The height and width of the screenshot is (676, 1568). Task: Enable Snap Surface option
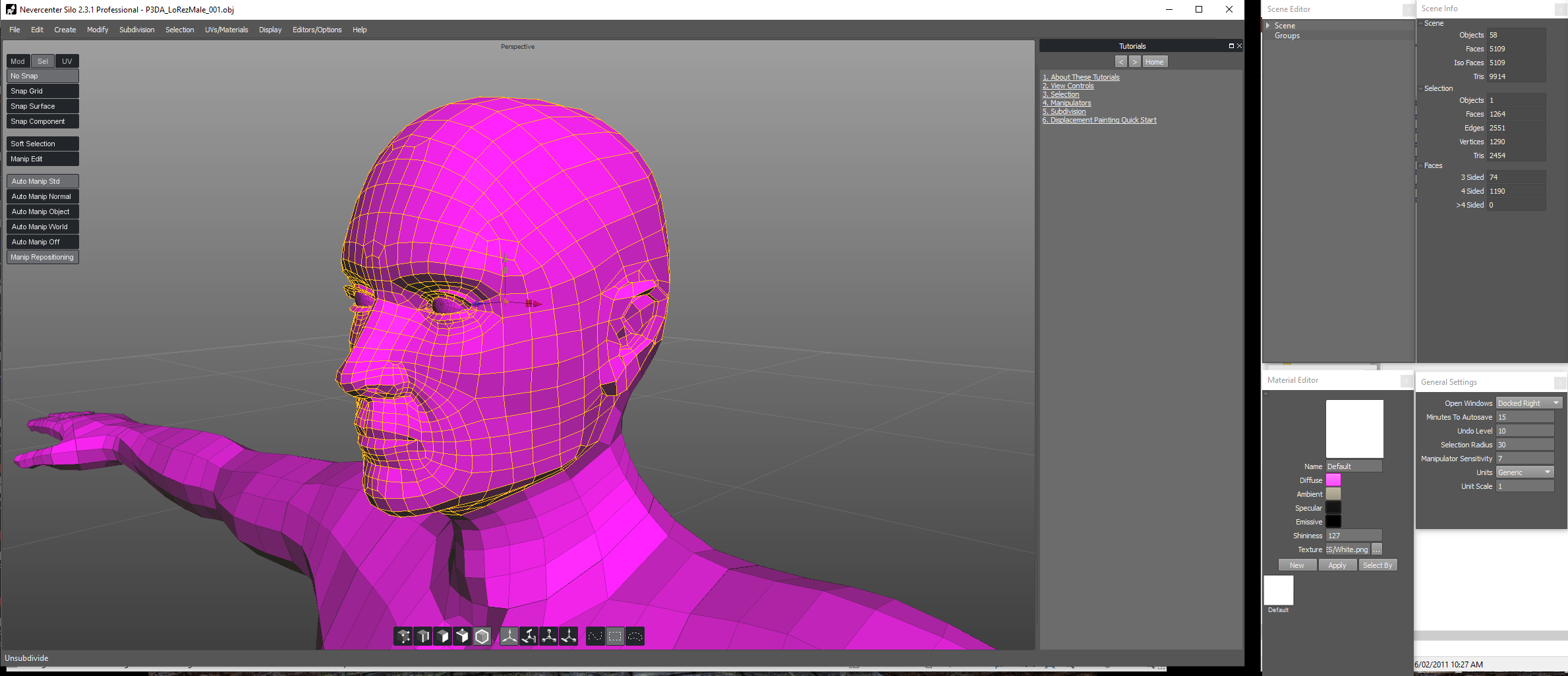43,106
